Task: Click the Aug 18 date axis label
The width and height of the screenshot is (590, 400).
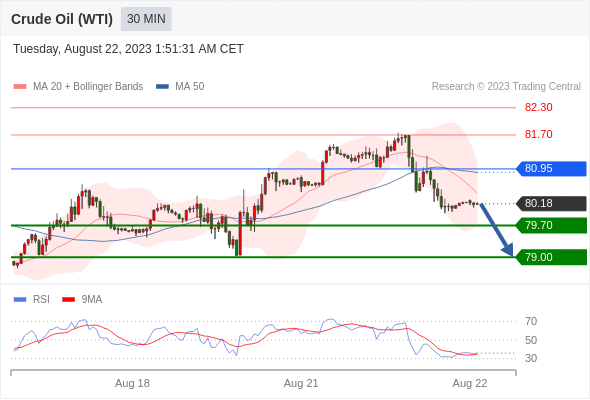Action: pyautogui.click(x=132, y=383)
